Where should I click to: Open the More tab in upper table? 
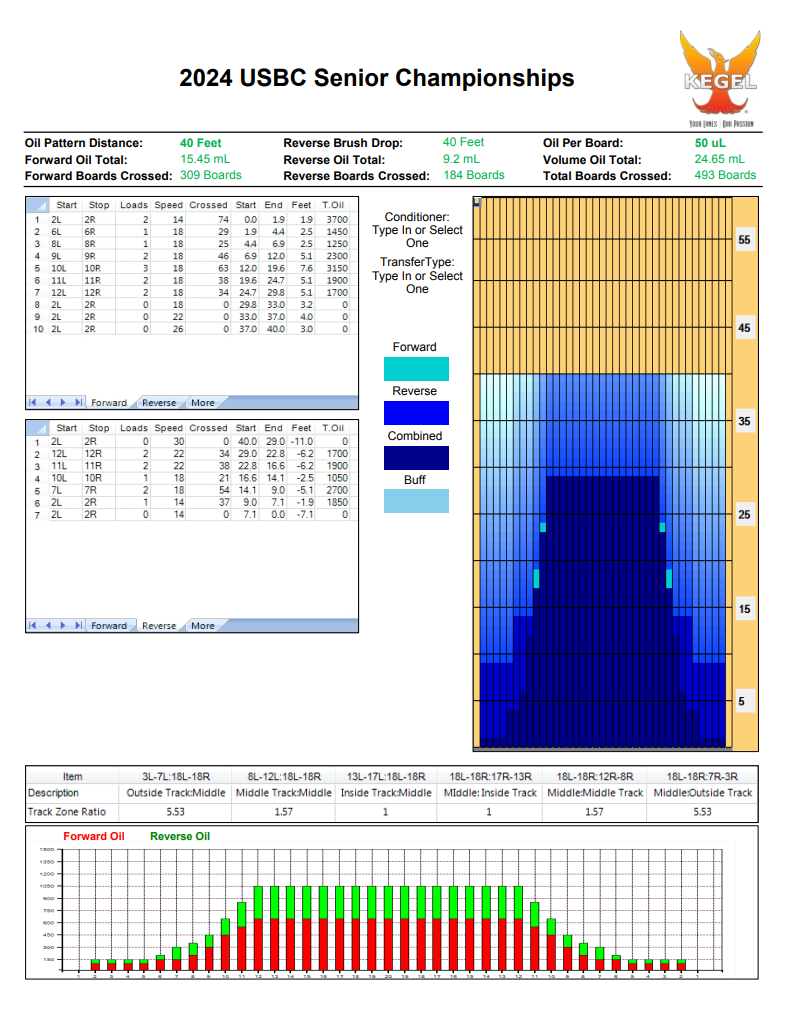click(x=203, y=403)
